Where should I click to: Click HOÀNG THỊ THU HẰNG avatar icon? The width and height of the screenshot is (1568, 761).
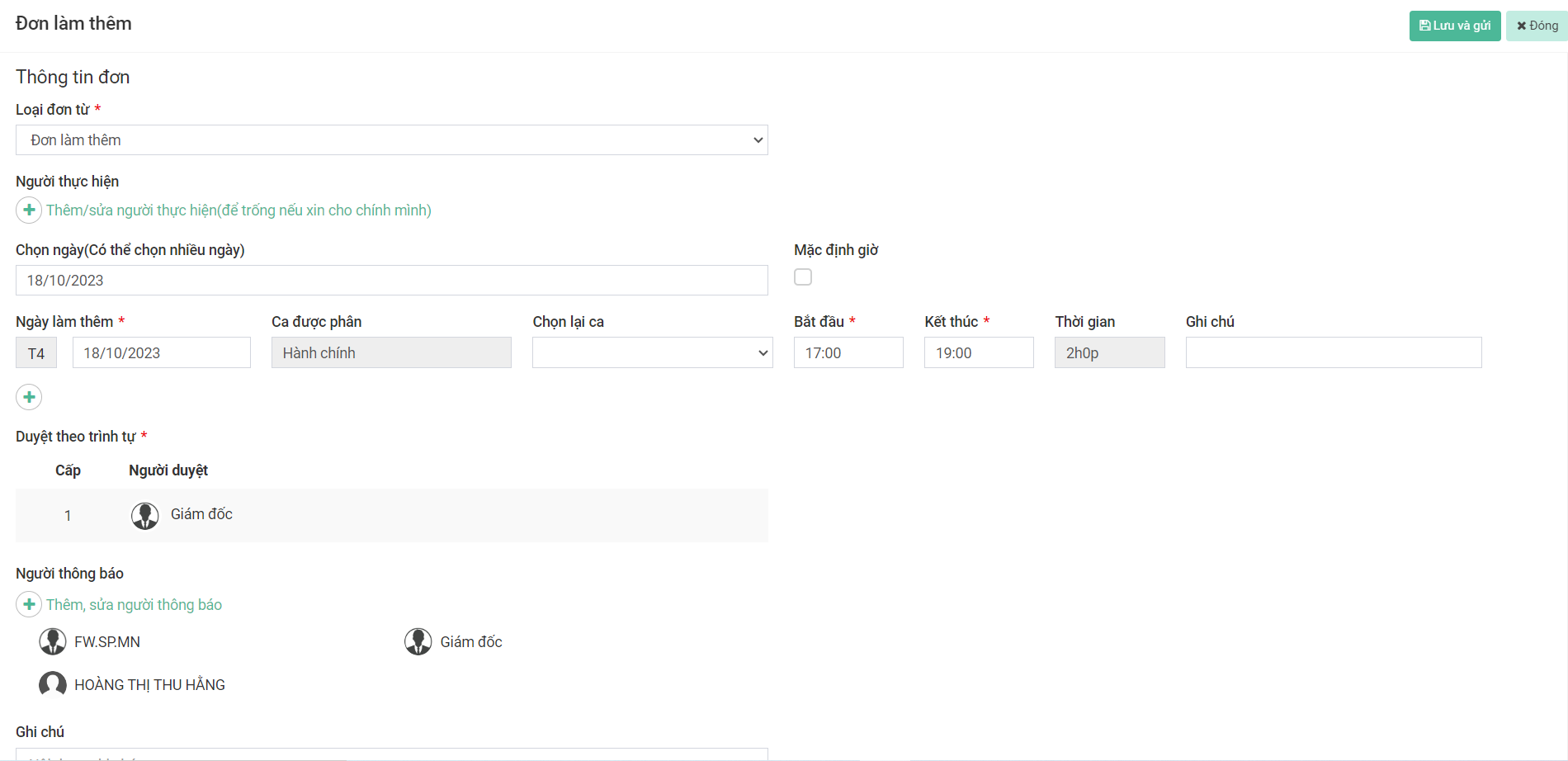53,684
